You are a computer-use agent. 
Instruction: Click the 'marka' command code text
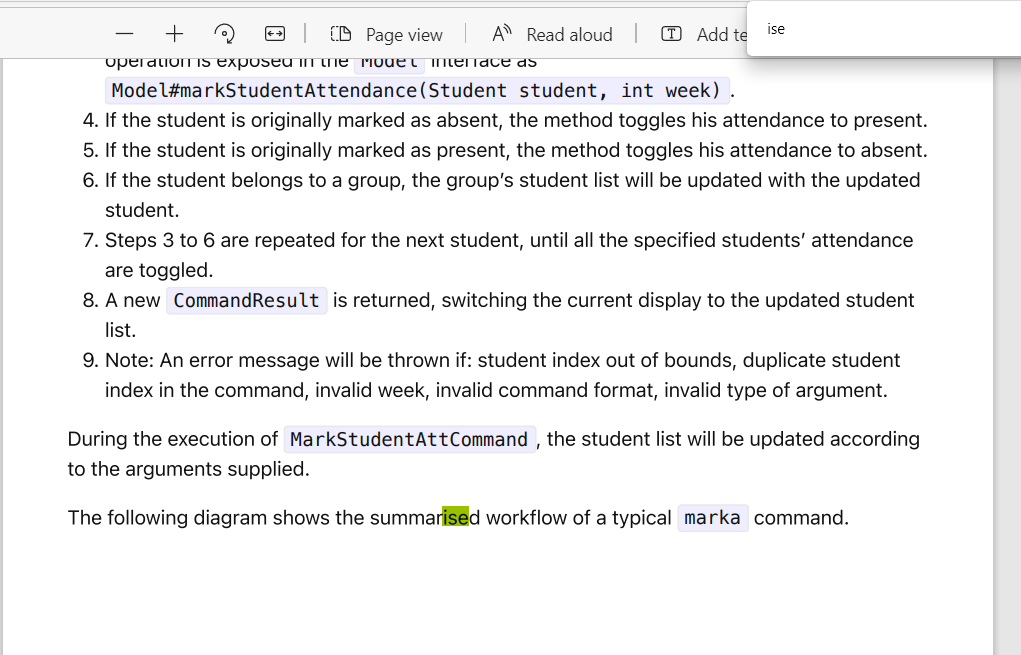point(713,518)
